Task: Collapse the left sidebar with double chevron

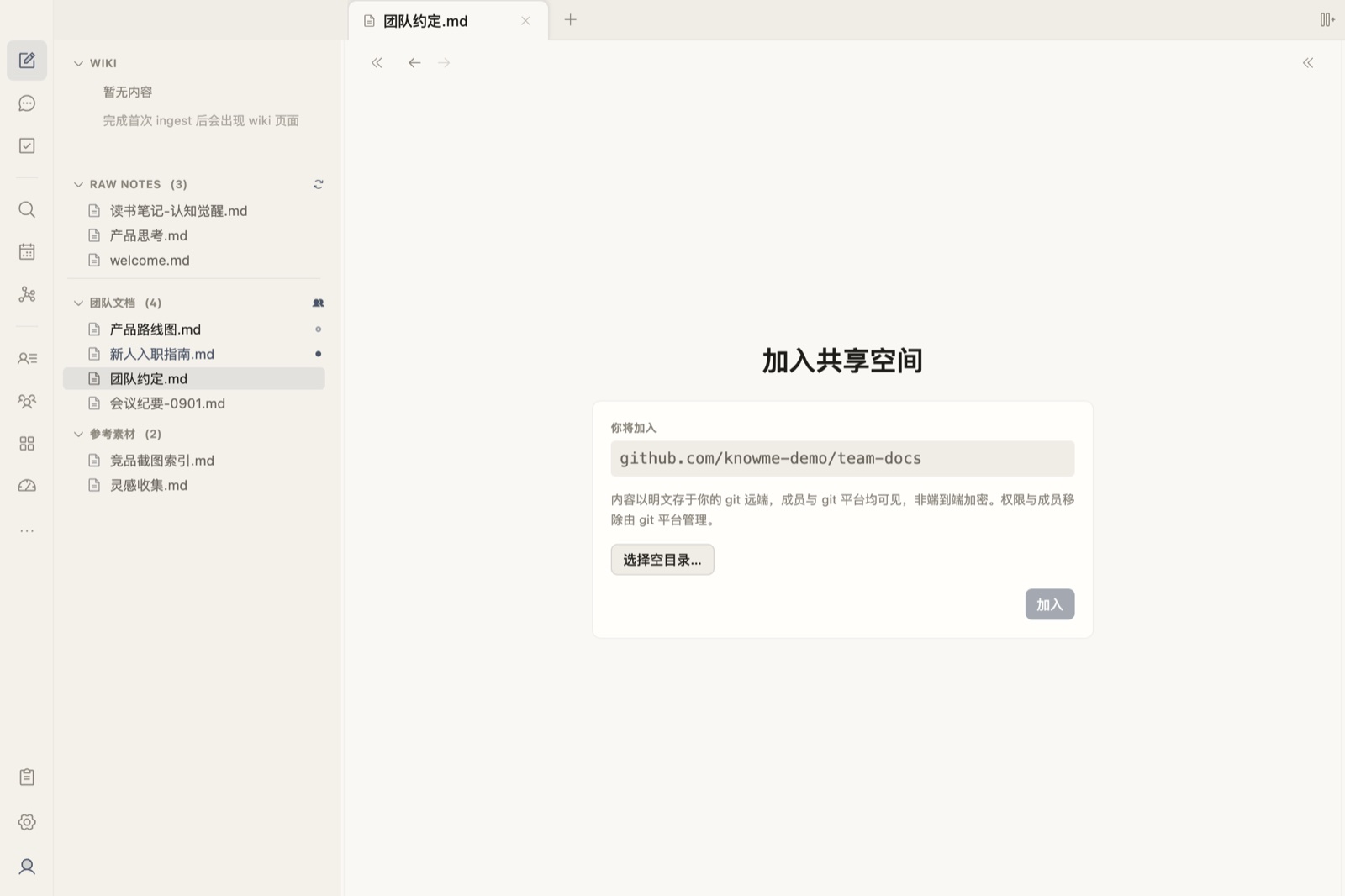Action: [x=377, y=63]
